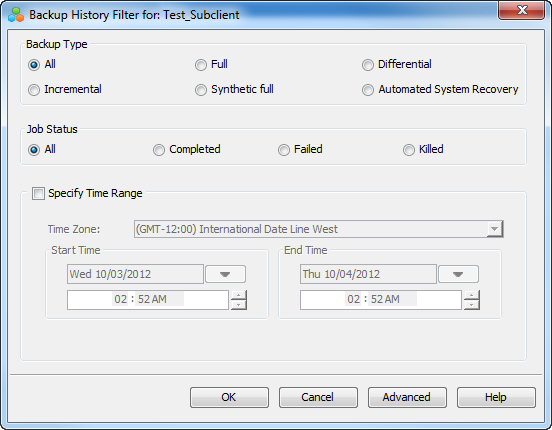Open the Start Time date picker arrow
Image resolution: width=552 pixels, height=430 pixels.
pyautogui.click(x=225, y=274)
